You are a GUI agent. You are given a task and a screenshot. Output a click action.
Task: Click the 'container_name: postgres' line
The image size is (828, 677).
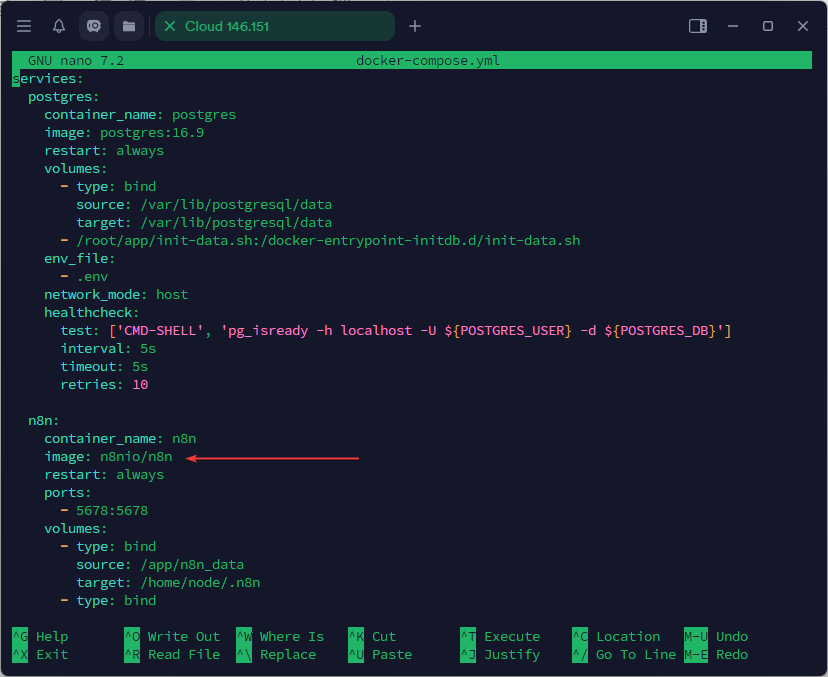pos(140,115)
